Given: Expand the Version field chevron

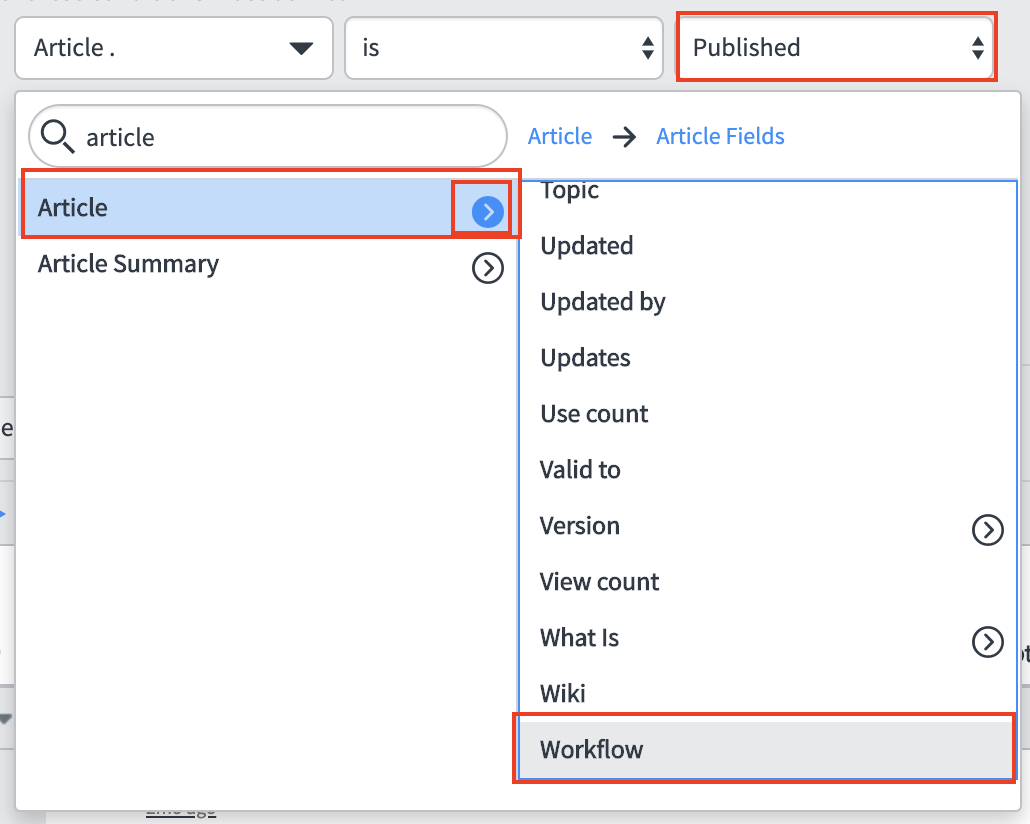Looking at the screenshot, I should (987, 529).
